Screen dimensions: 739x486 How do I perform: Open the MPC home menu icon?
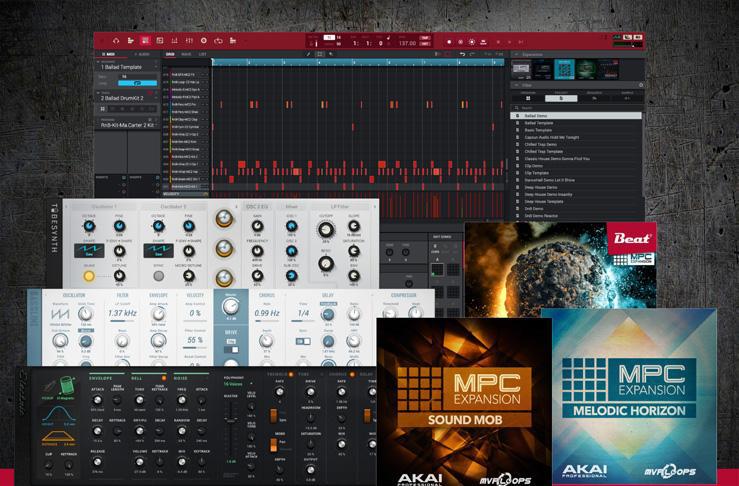(116, 41)
